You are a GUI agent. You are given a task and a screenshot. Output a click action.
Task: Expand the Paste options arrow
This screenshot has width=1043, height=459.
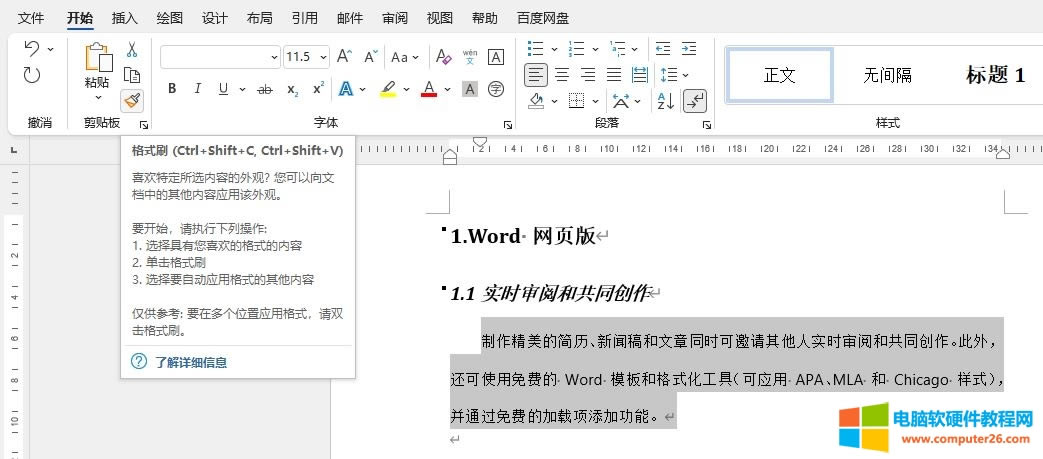(x=97, y=98)
